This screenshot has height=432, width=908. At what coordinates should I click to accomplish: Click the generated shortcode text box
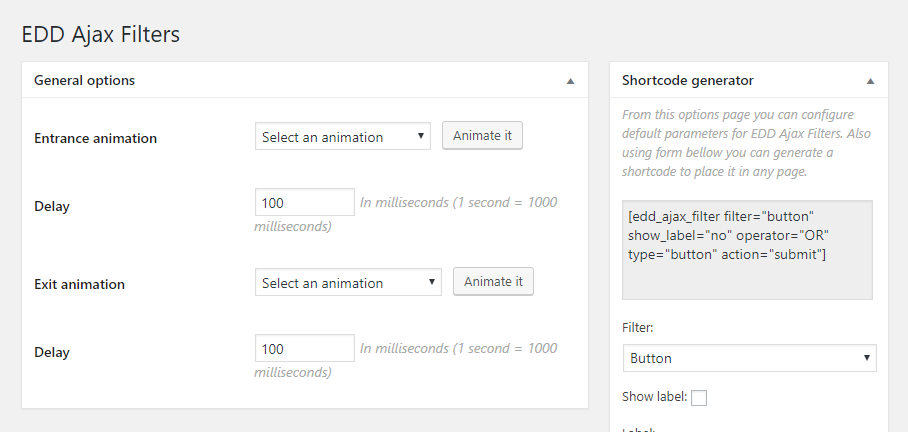click(747, 250)
